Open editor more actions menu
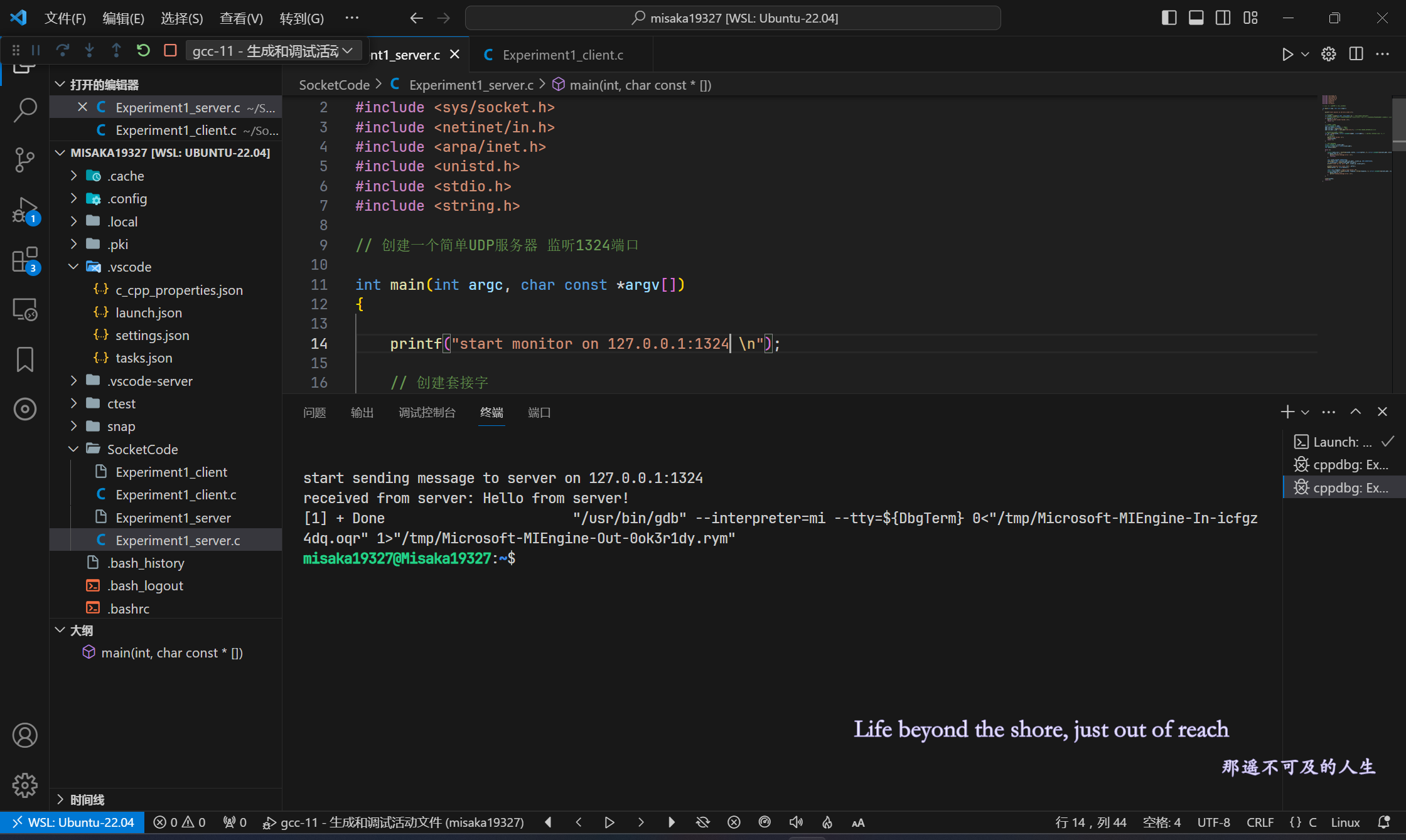The image size is (1406, 840). 1383,55
